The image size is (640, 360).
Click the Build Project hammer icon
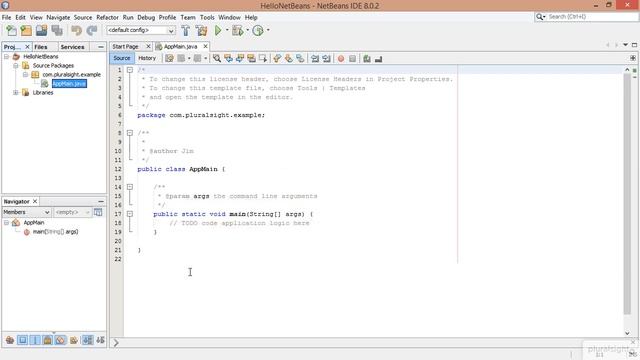coord(185,31)
